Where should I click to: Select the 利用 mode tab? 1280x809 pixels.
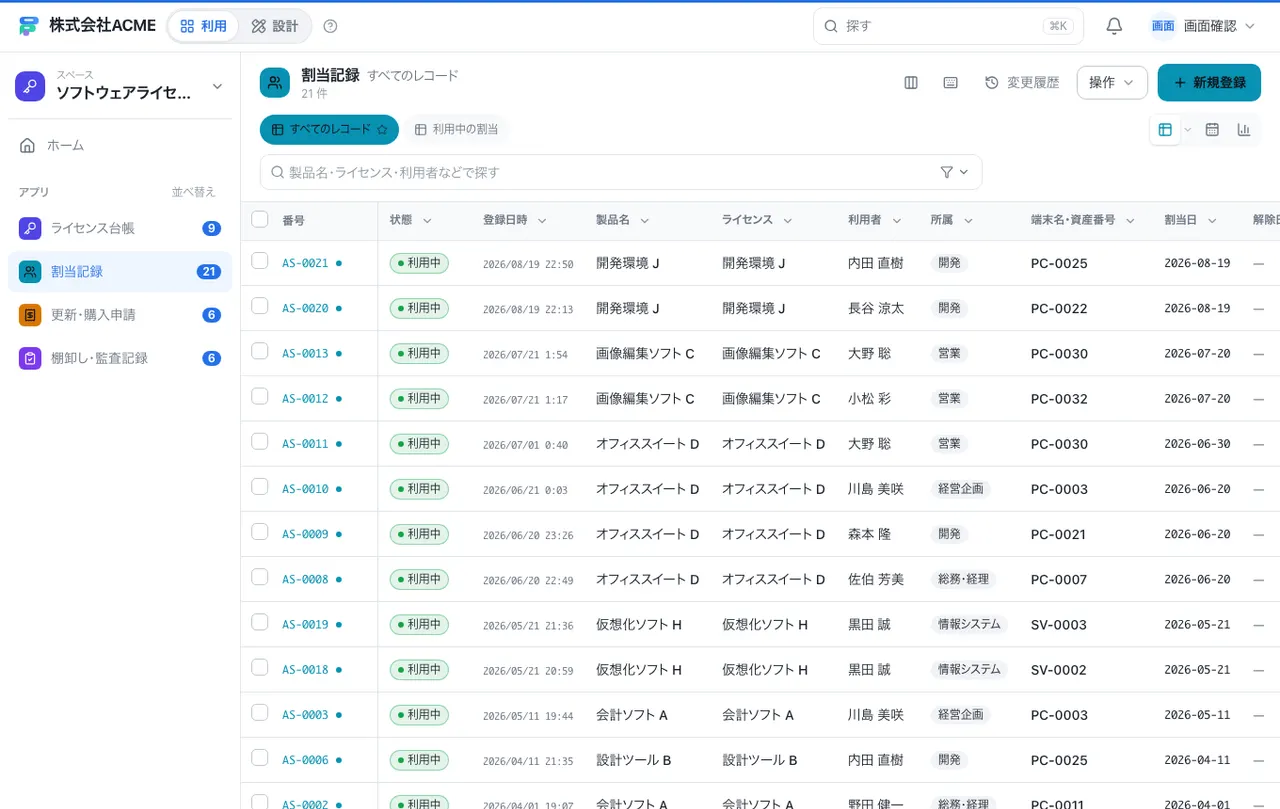pos(204,26)
